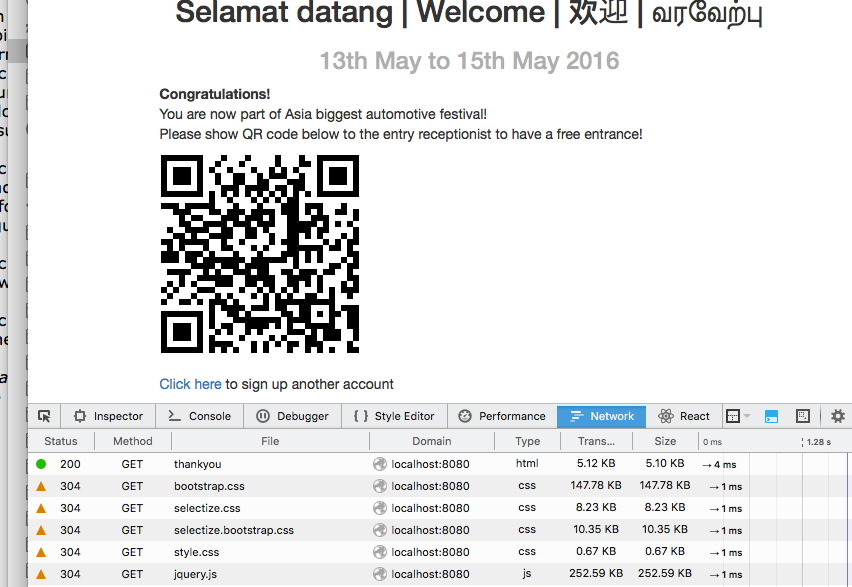Open the Style Editor tab

click(393, 416)
